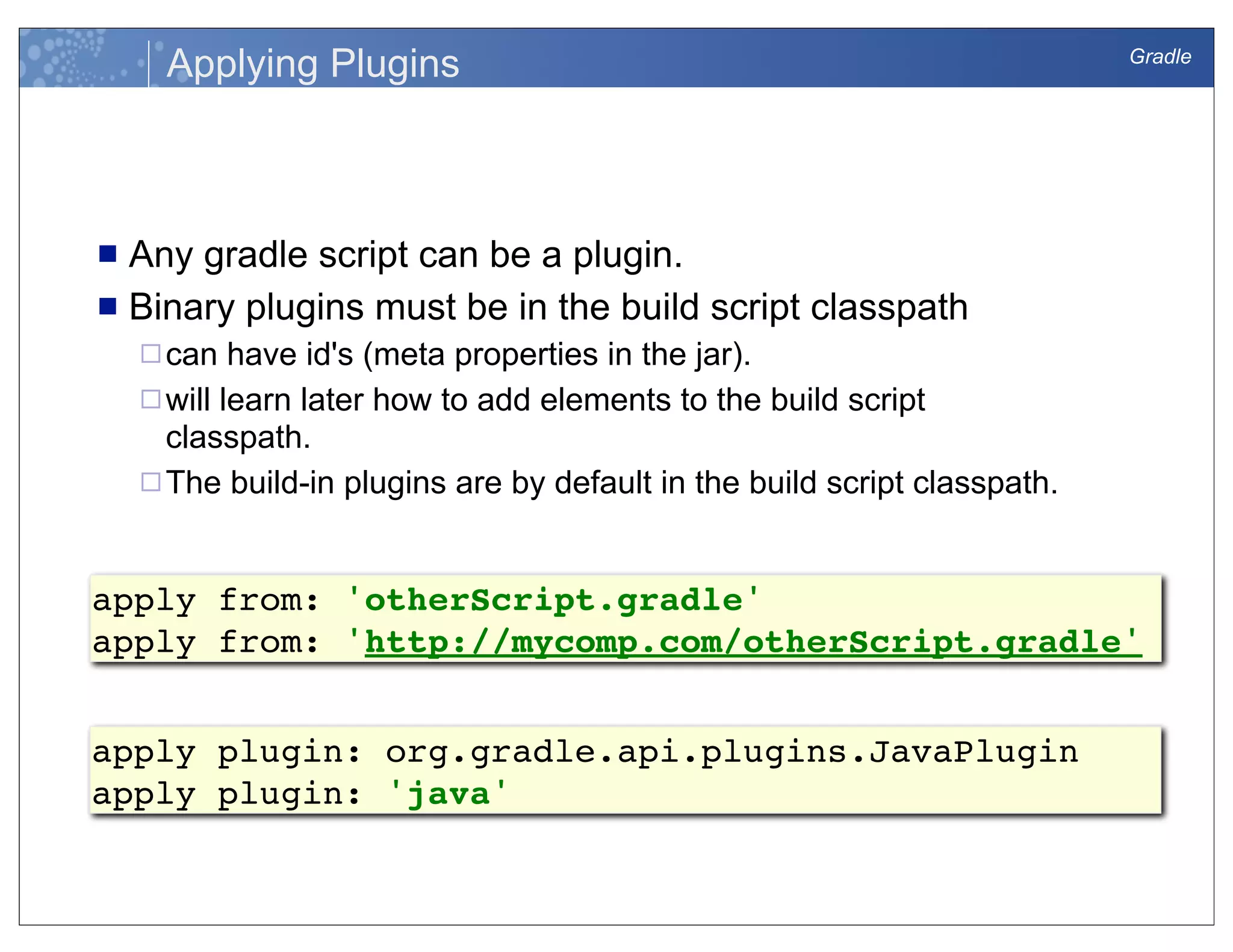Screen dimensions: 1233x952
Task: Open the http://mycomp.com/otherScript.gradle hyperlink
Action: pyautogui.click(x=753, y=642)
